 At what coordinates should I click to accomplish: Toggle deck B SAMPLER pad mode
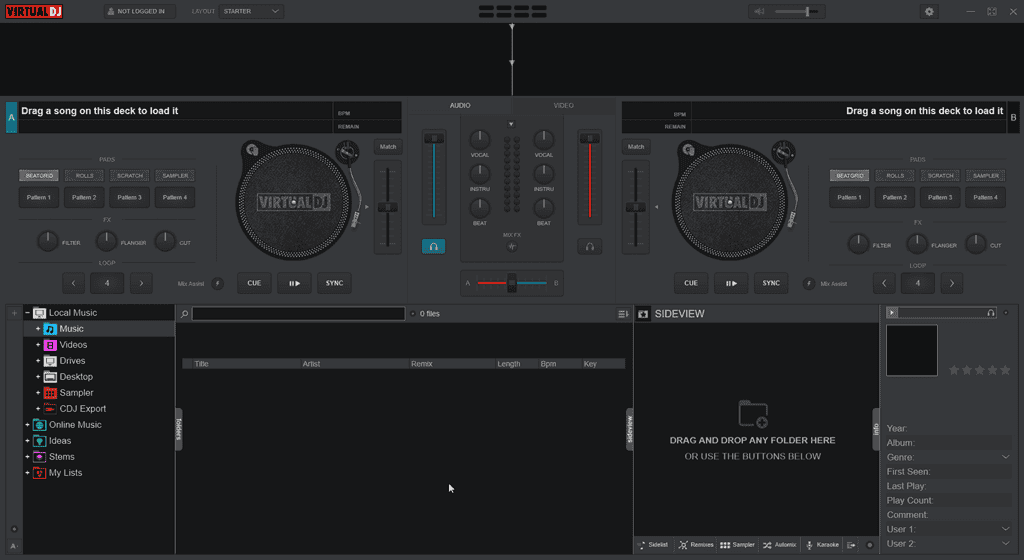click(985, 176)
